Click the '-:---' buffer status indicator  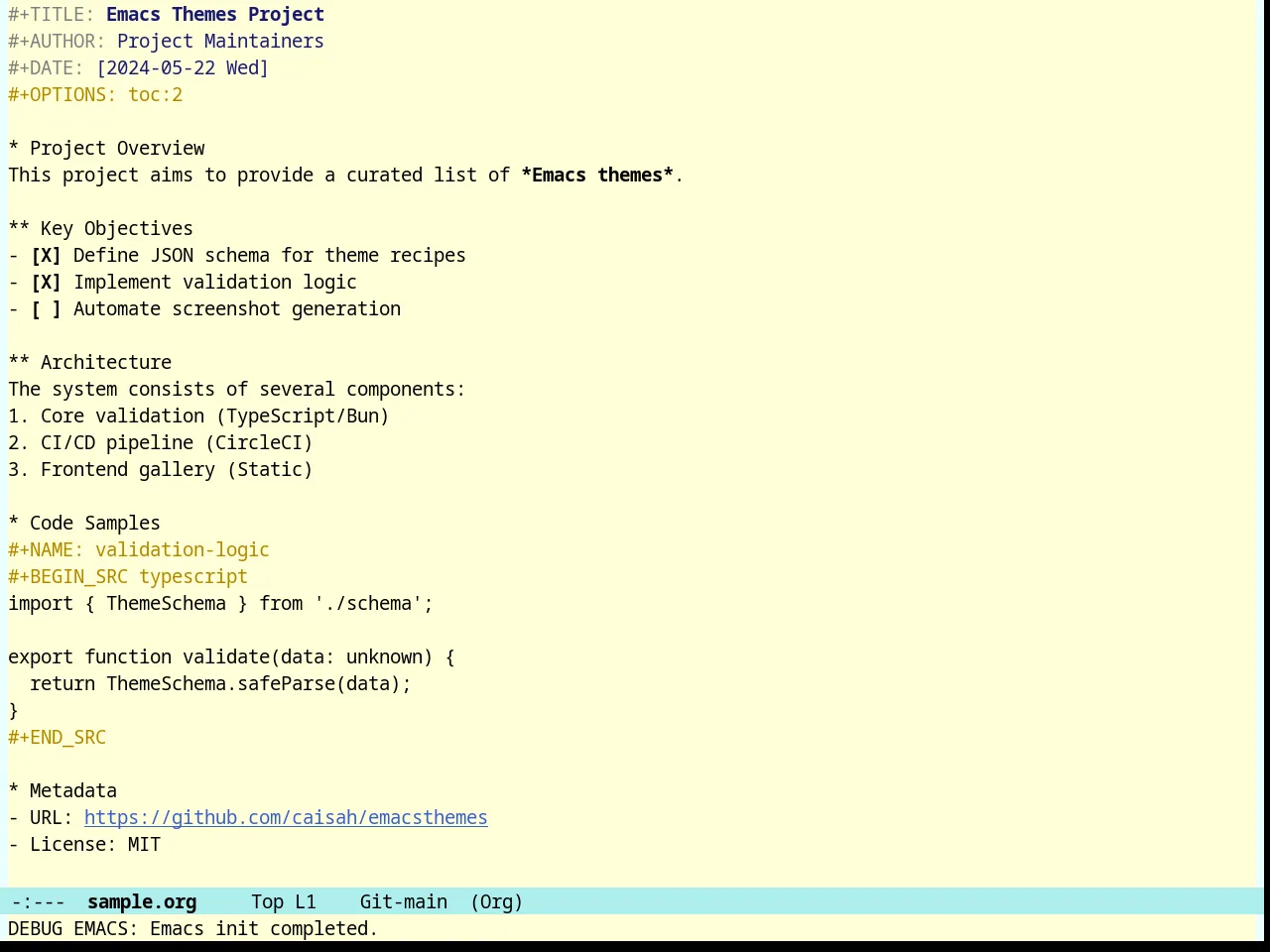(39, 902)
